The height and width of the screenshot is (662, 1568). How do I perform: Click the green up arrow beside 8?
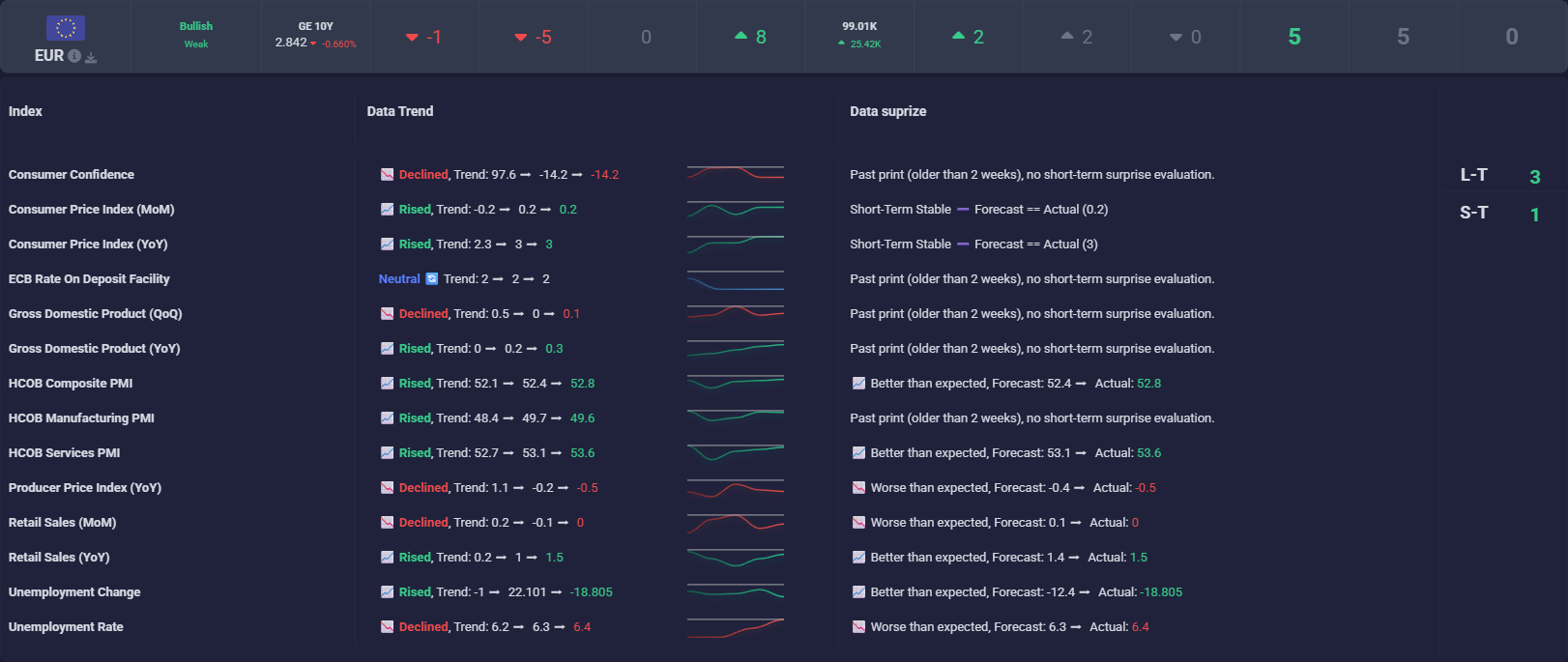coord(740,36)
